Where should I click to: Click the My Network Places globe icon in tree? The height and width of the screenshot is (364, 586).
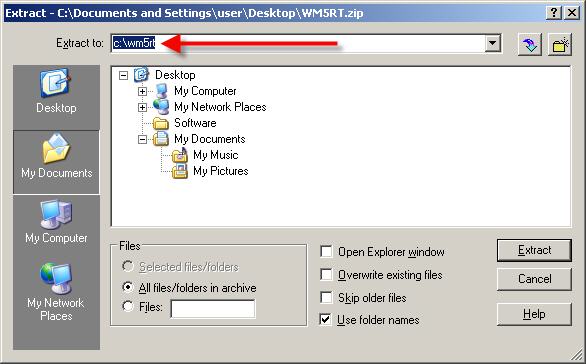click(x=161, y=107)
